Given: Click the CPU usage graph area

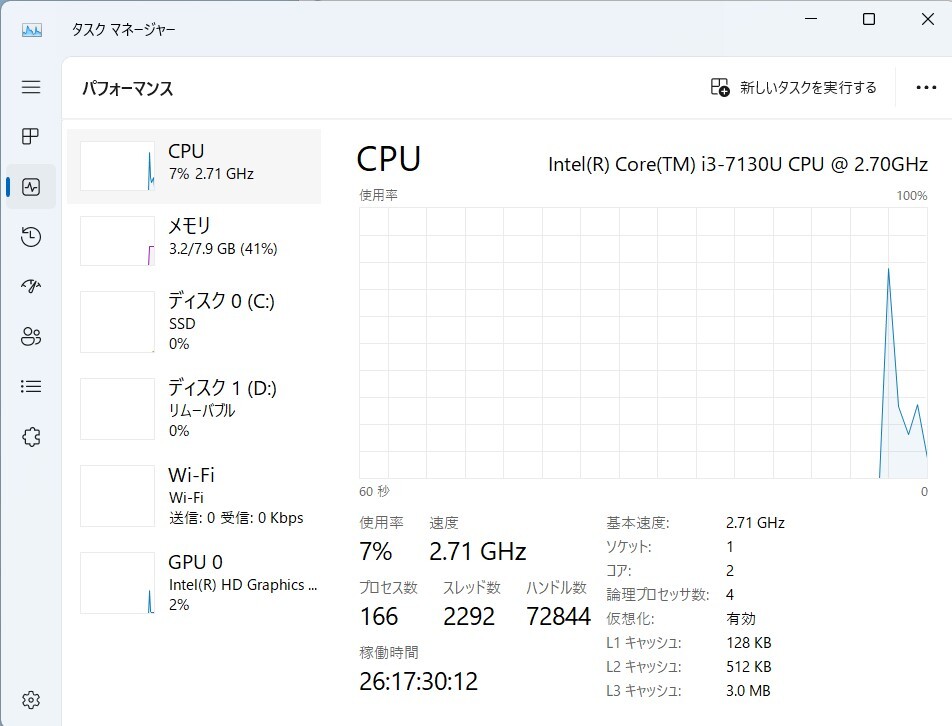Looking at the screenshot, I should point(643,343).
